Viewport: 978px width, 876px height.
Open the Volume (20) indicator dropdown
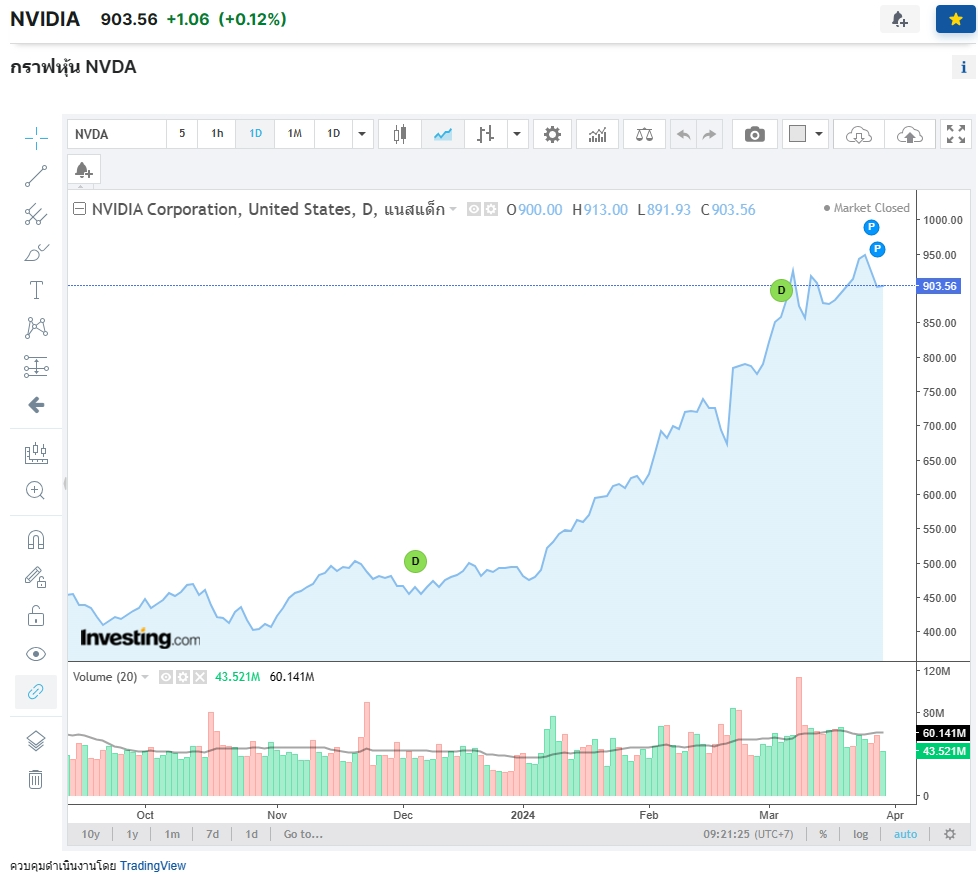(x=145, y=677)
